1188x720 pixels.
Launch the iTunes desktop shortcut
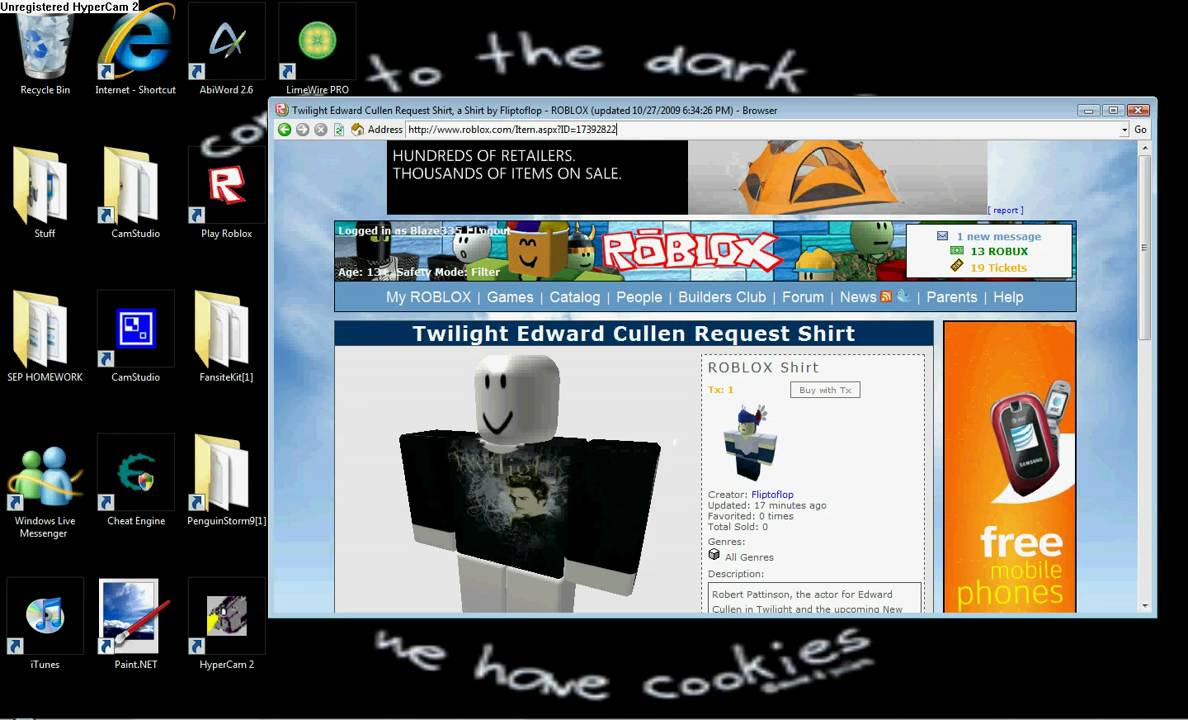coord(45,625)
